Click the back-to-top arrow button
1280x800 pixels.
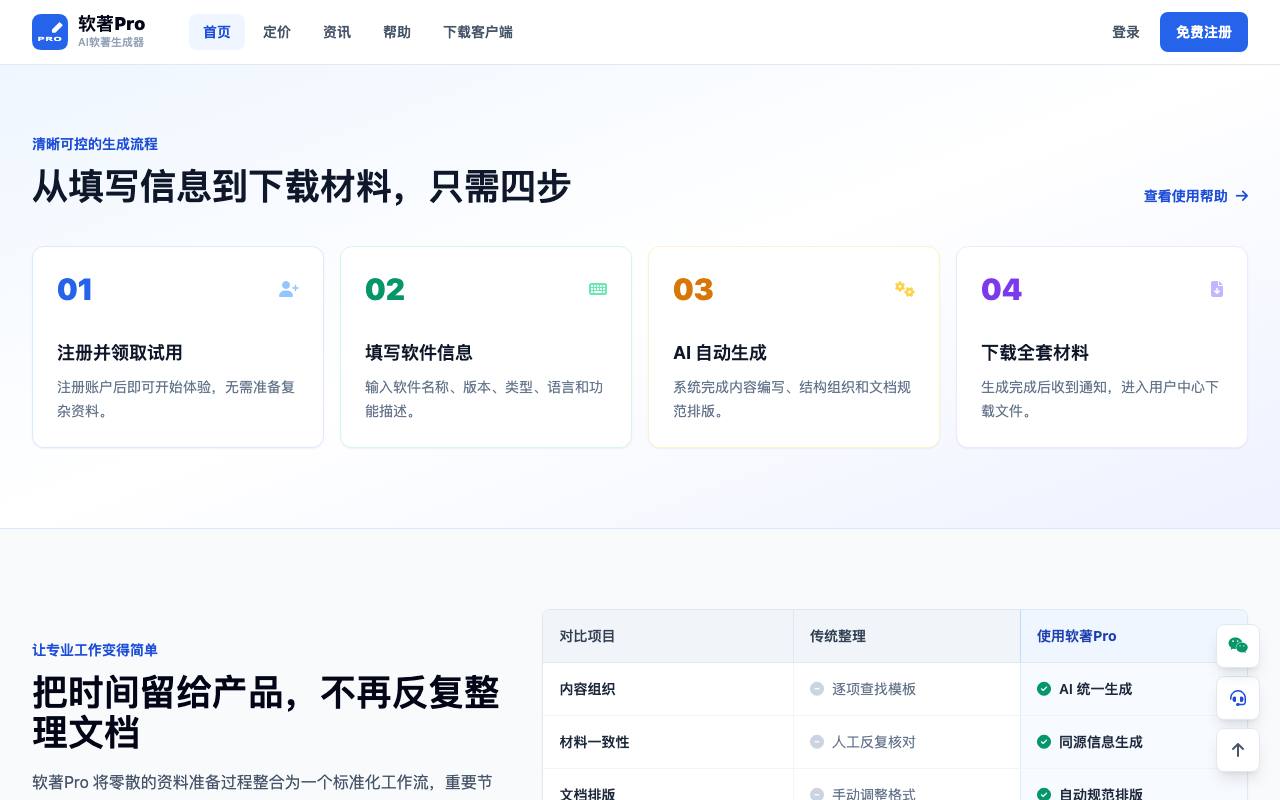pyautogui.click(x=1238, y=750)
